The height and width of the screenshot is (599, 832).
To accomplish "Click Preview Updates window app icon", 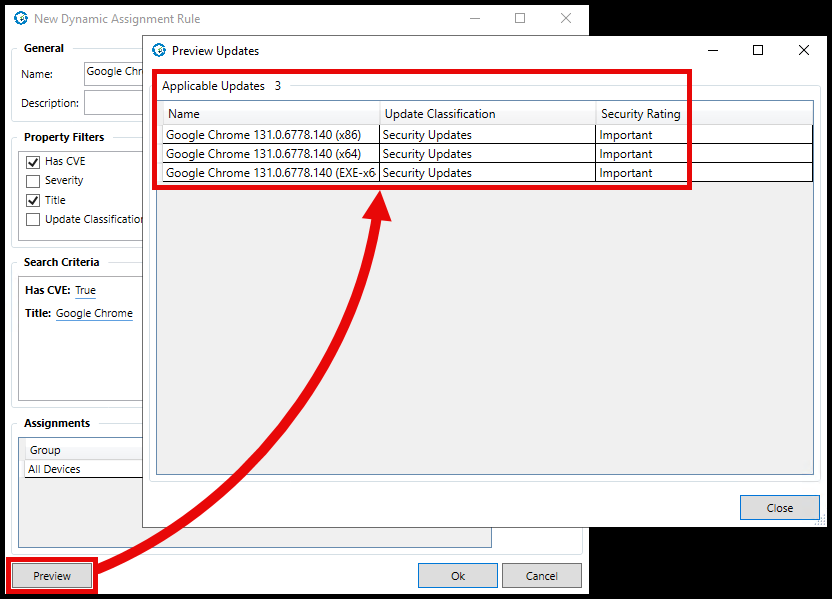I will (159, 50).
